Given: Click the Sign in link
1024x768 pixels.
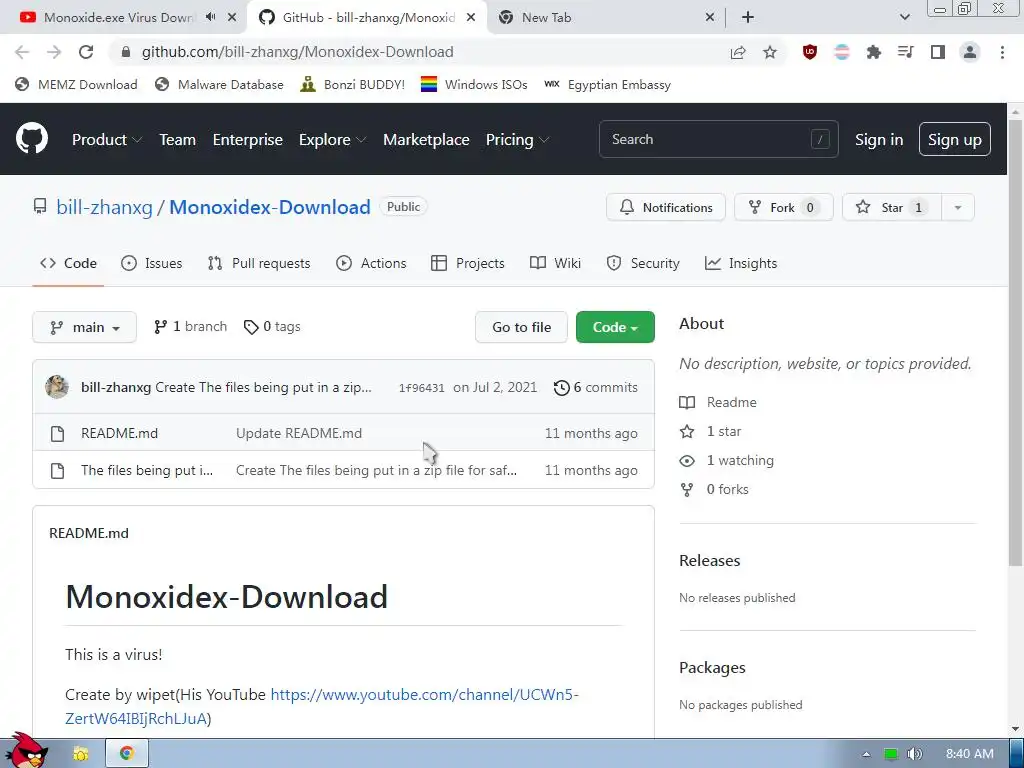Looking at the screenshot, I should [879, 140].
